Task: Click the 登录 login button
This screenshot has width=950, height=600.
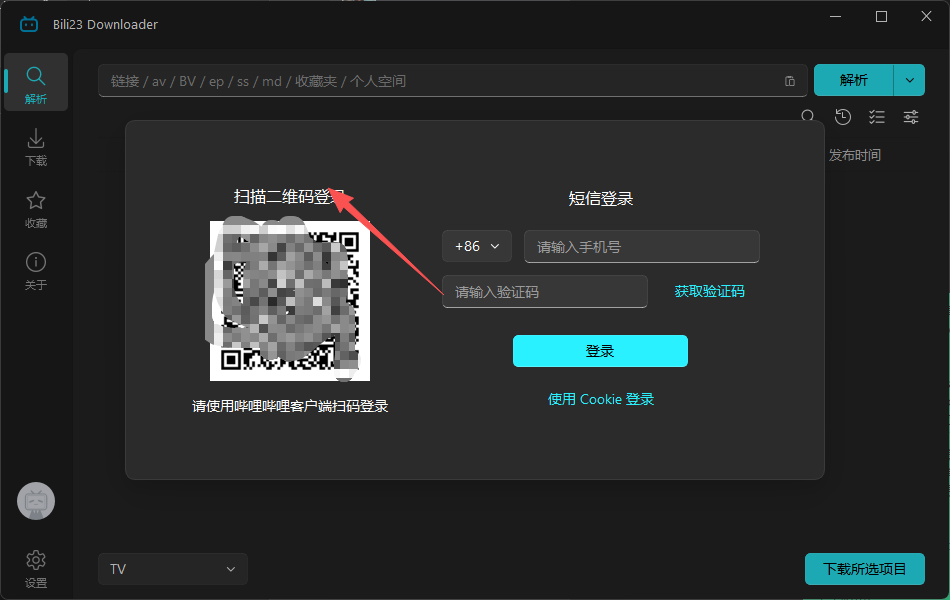Action: click(600, 351)
